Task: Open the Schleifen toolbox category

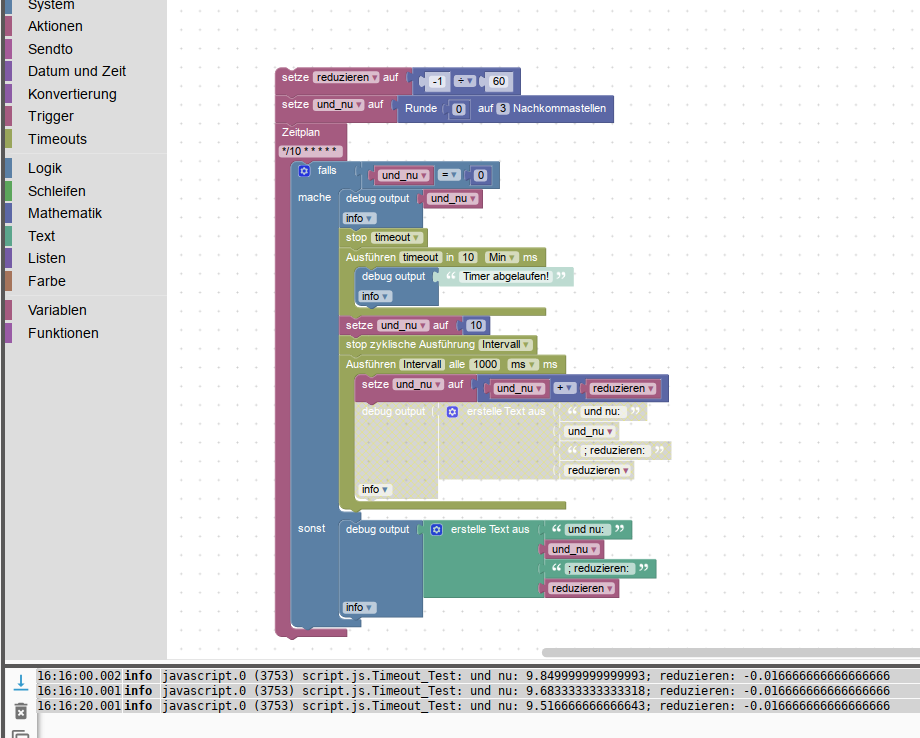Action: pos(57,192)
